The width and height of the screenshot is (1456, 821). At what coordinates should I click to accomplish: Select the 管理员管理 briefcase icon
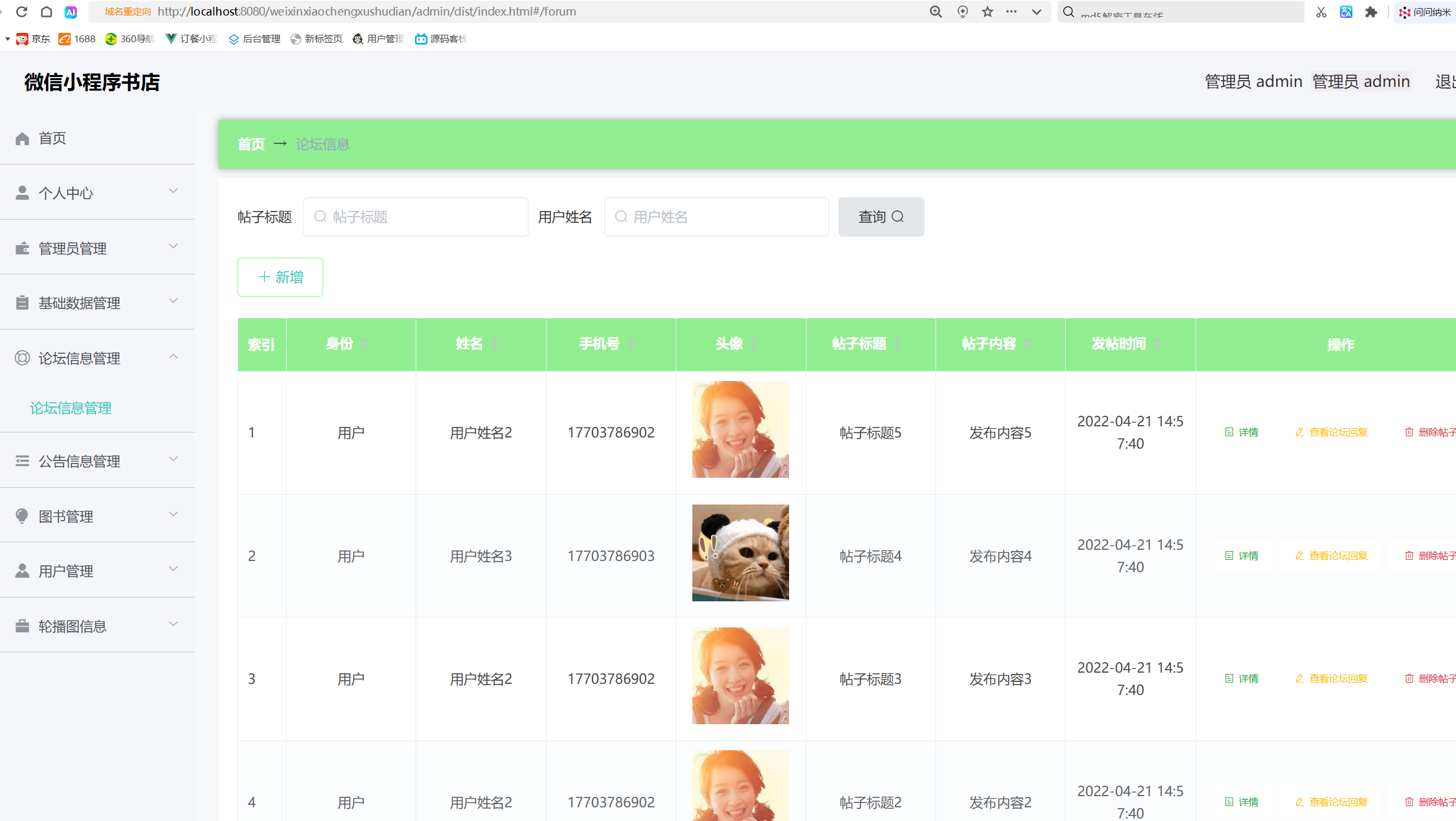[22, 248]
